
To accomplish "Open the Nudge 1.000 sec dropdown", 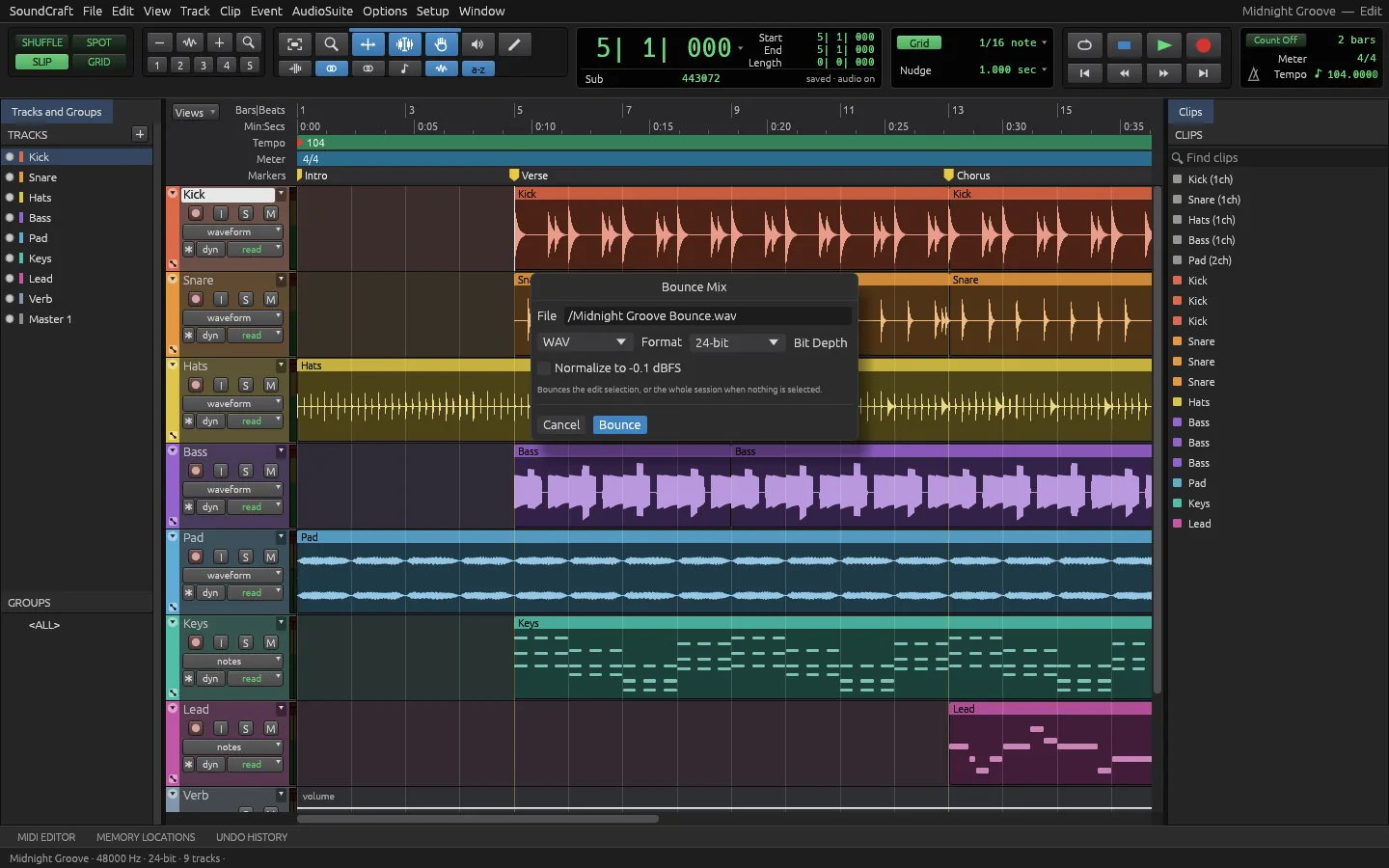I will pyautogui.click(x=1012, y=69).
